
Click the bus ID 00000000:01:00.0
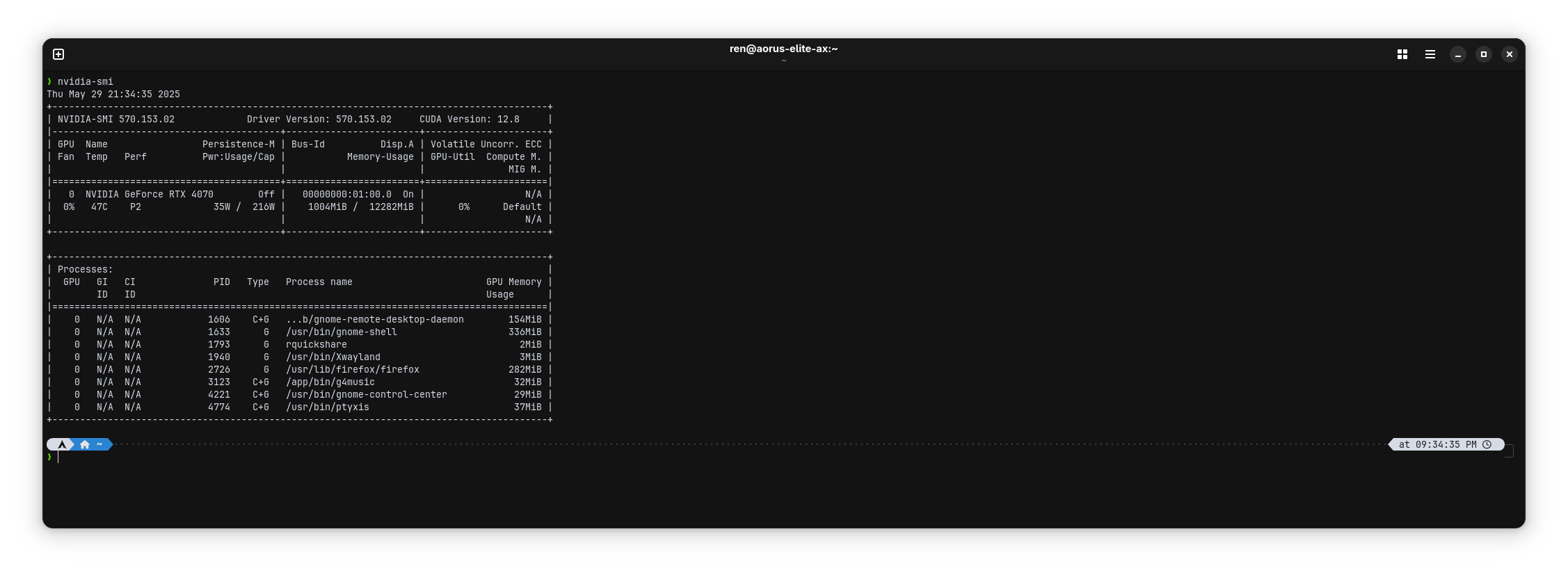(347, 194)
